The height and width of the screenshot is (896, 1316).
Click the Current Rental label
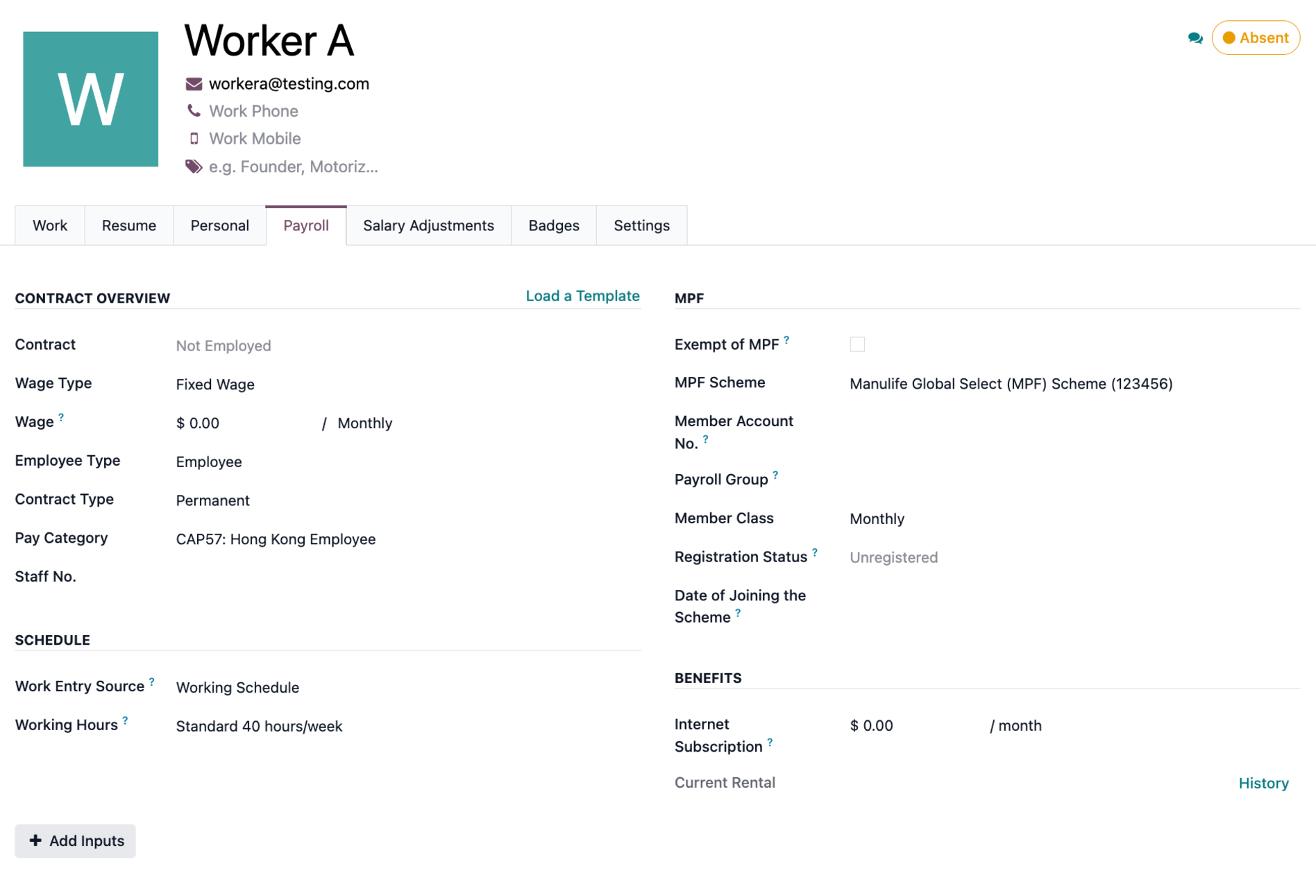tap(725, 783)
